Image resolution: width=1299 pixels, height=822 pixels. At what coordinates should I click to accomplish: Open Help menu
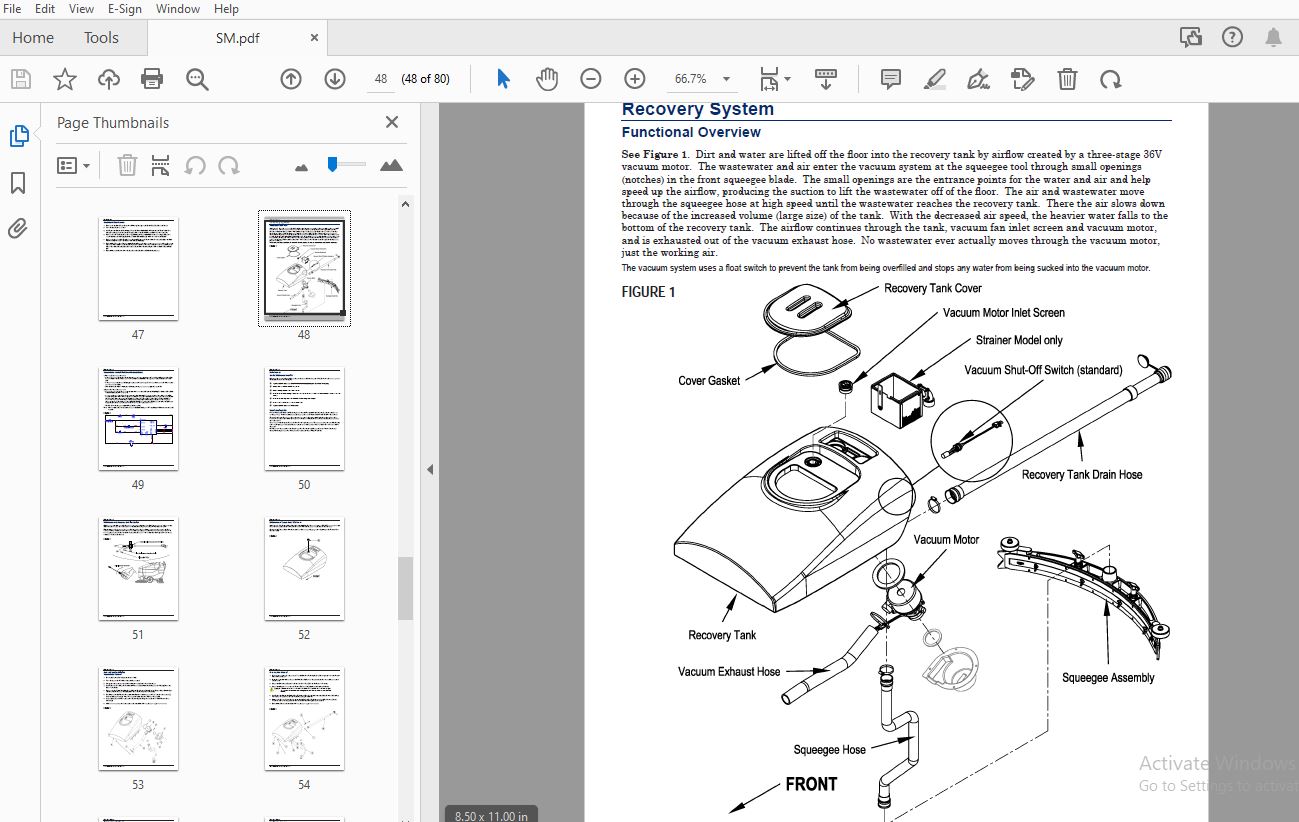click(x=227, y=9)
